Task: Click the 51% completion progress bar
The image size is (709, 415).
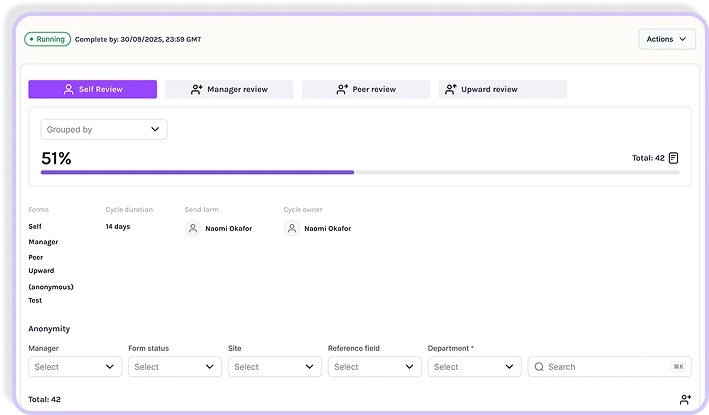Action: click(360, 172)
